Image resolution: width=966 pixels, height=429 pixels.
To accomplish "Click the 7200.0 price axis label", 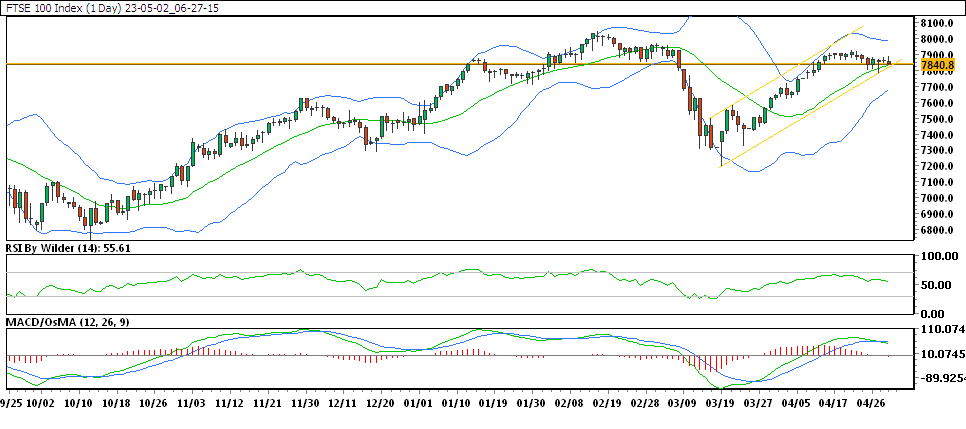I will click(937, 166).
